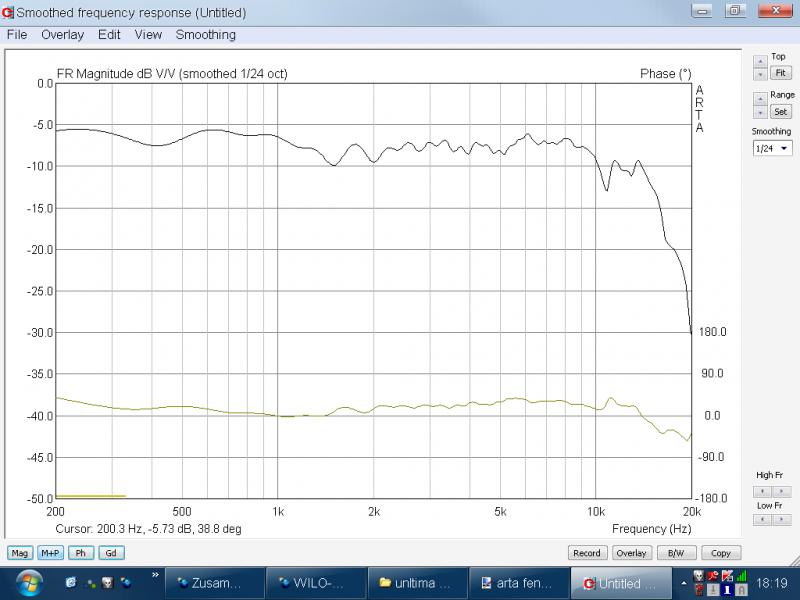
Task: Click the Frequency (Hz) axis label
Action: (x=652, y=529)
